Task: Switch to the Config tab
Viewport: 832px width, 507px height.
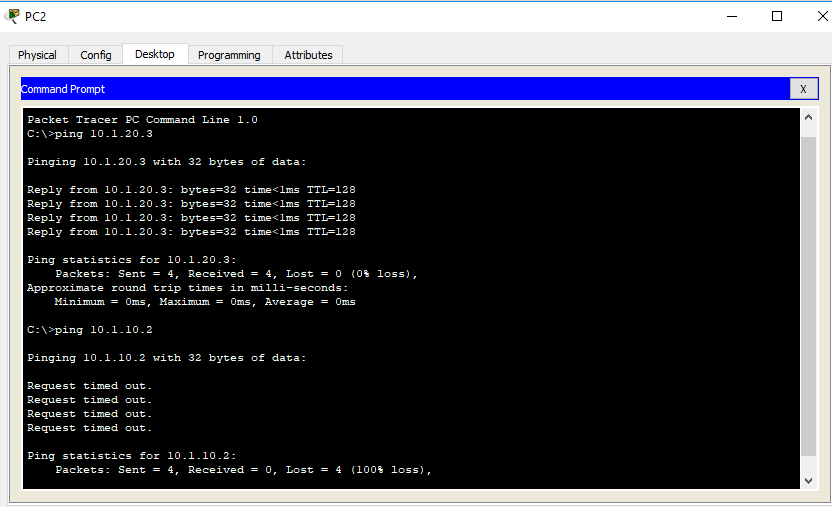Action: pyautogui.click(x=96, y=55)
